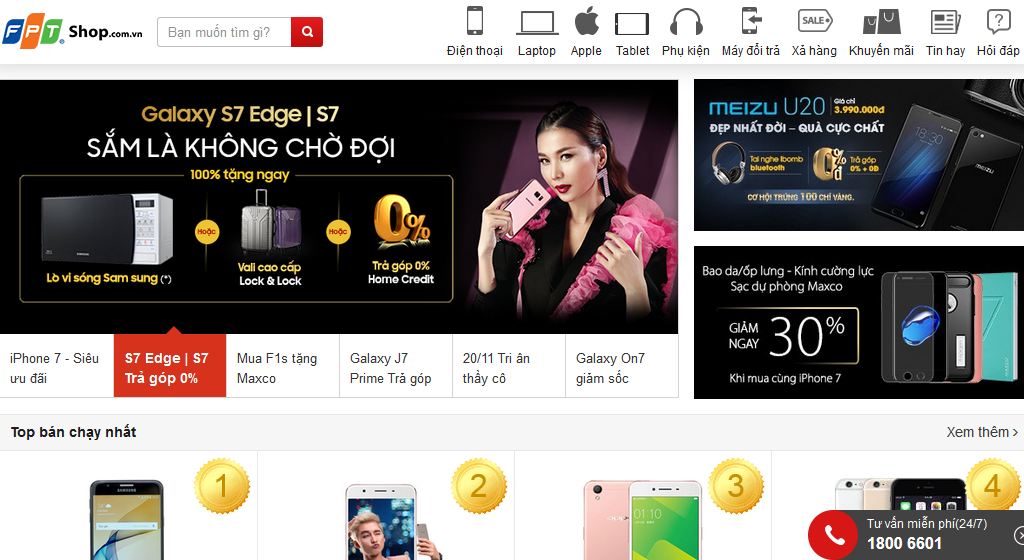Click the 'Top bán chạy nhất' heading

pyautogui.click(x=73, y=432)
